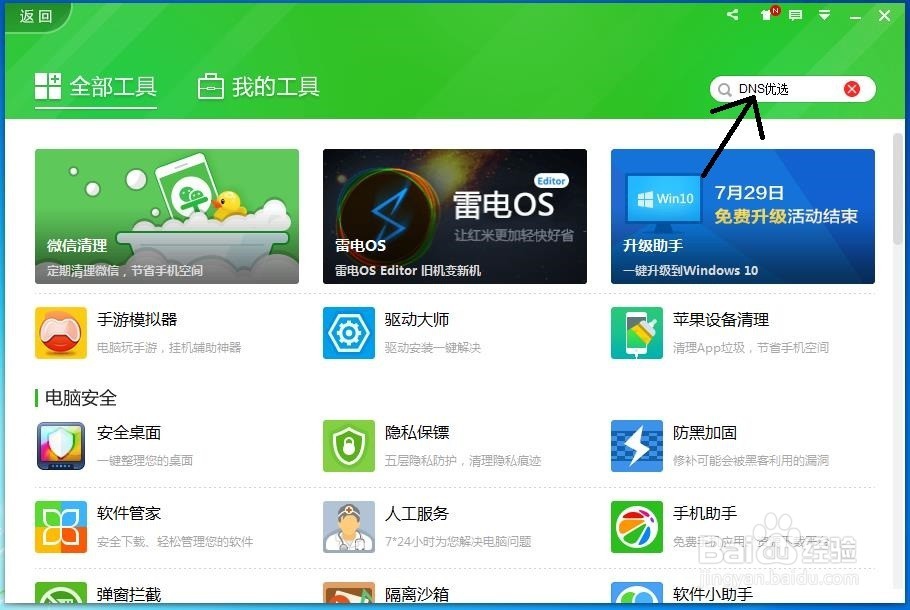Click the 隐私保镖 title text
This screenshot has height=610, width=910.
[x=417, y=433]
